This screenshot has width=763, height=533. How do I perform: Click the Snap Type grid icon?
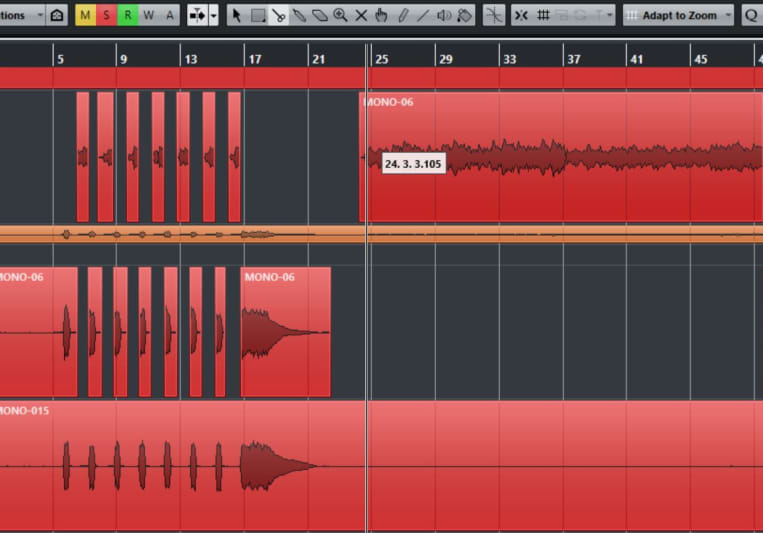pos(543,15)
